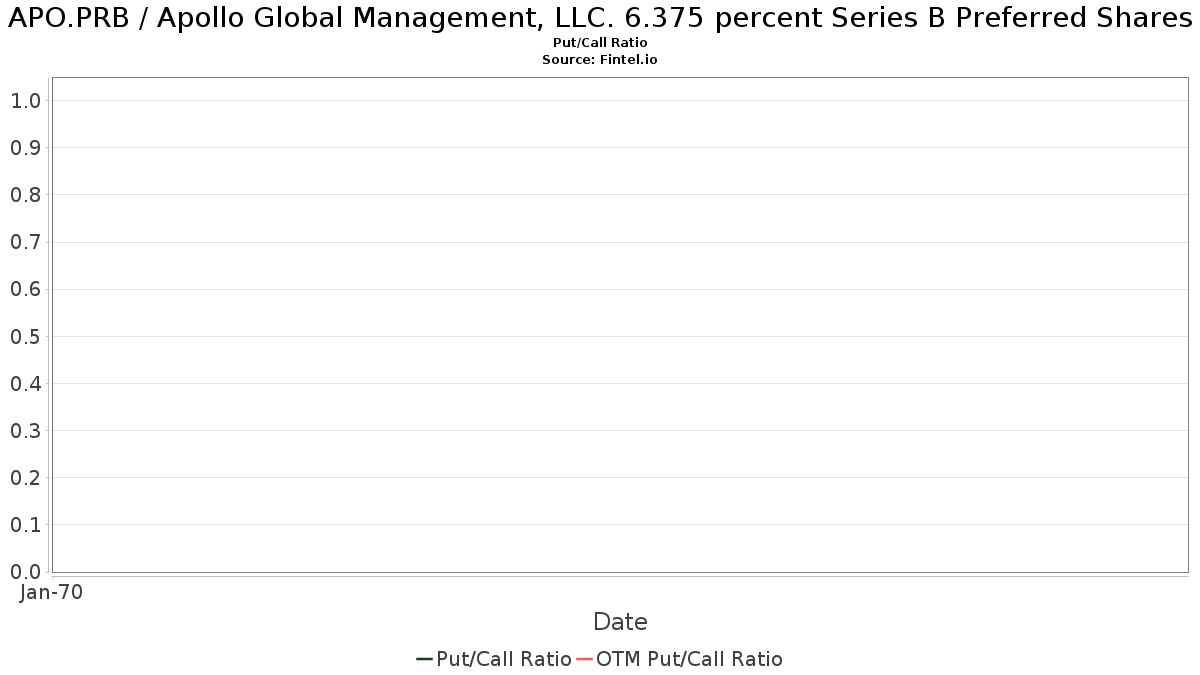
Task: Click the dark green Put/Call Ratio legend line
Action: tap(424, 659)
